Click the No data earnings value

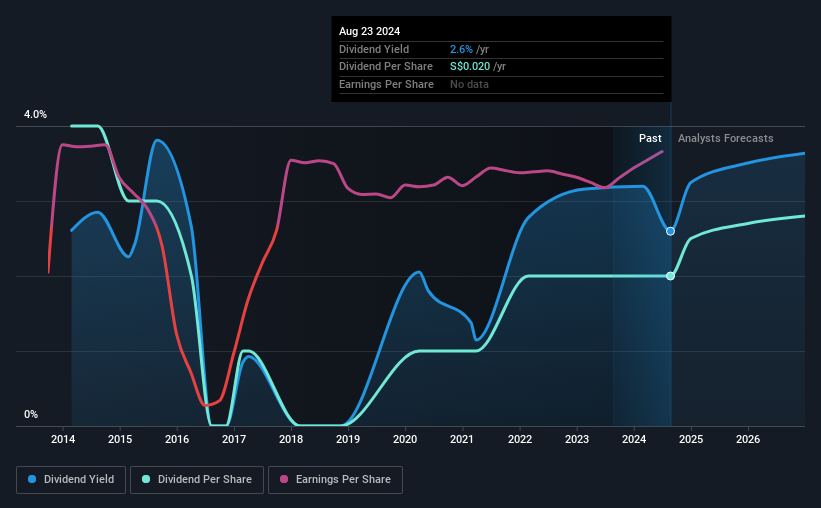pos(470,84)
